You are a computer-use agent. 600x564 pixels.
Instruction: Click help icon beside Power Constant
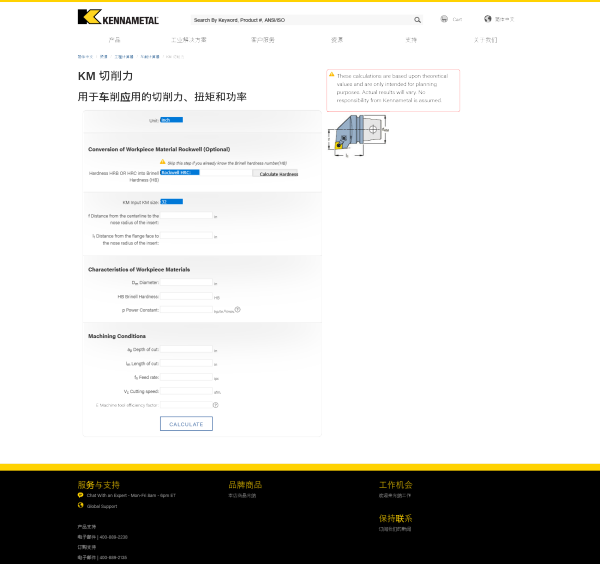tap(238, 310)
